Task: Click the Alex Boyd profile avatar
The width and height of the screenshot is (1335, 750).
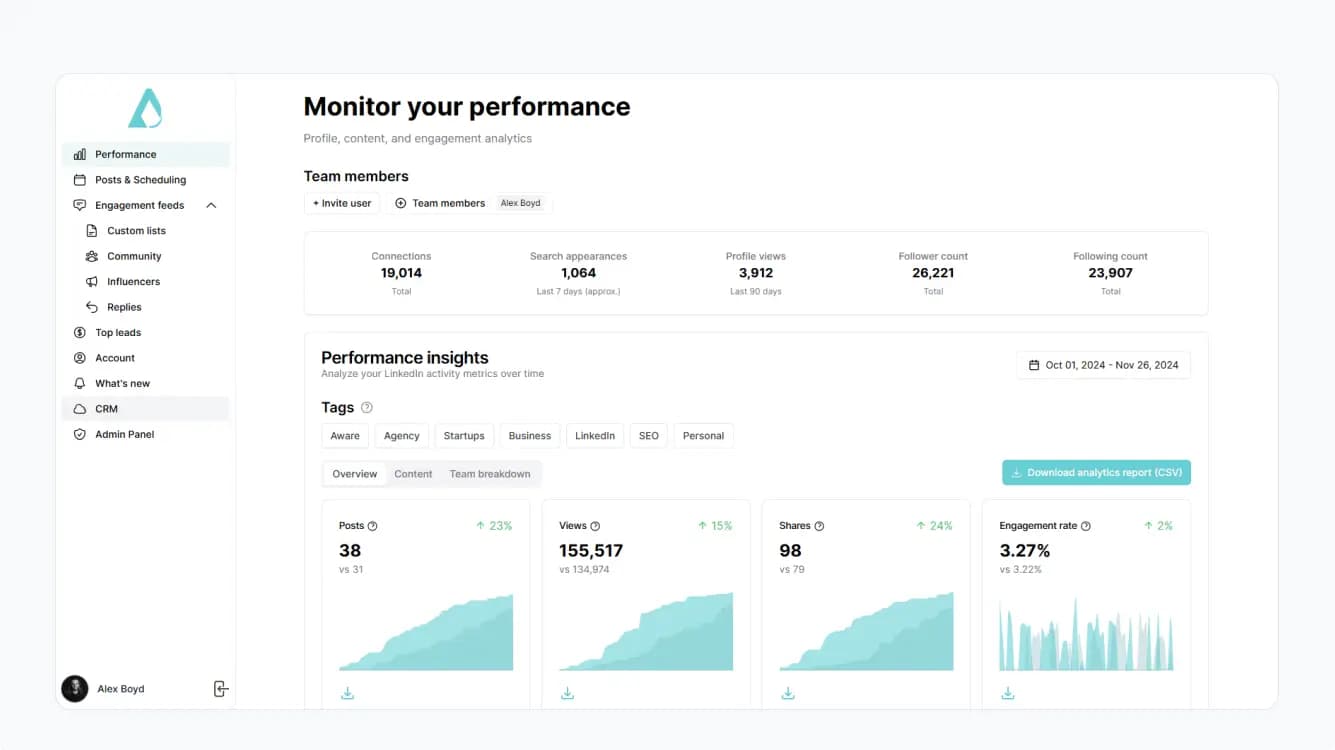Action: point(75,689)
